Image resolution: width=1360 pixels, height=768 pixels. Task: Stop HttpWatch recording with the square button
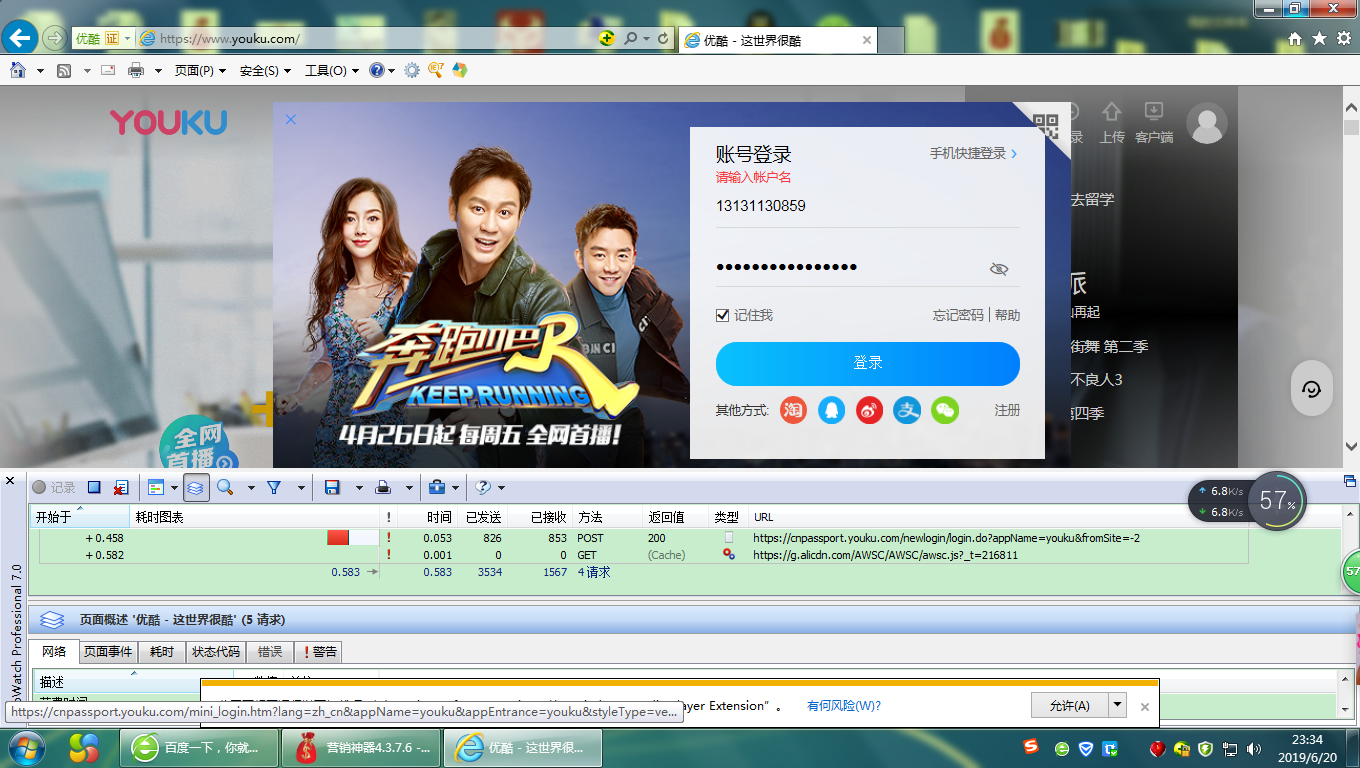[93, 487]
